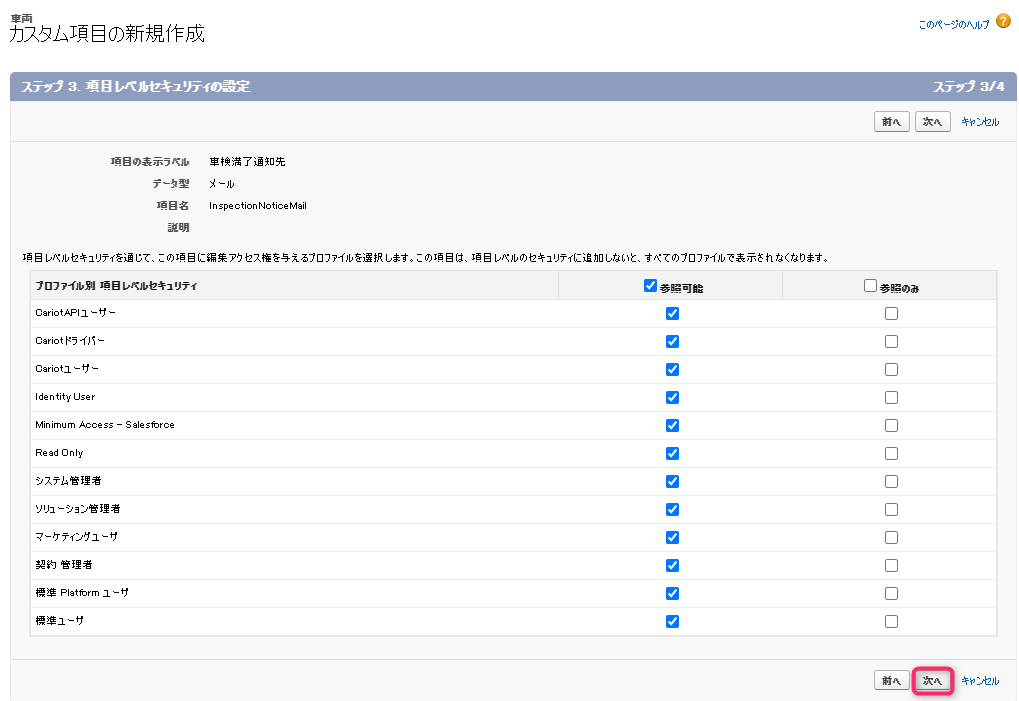The height and width of the screenshot is (701, 1019).
Task: Uncheck 参照可能 for マーケティングユーザ
Action: coord(672,537)
